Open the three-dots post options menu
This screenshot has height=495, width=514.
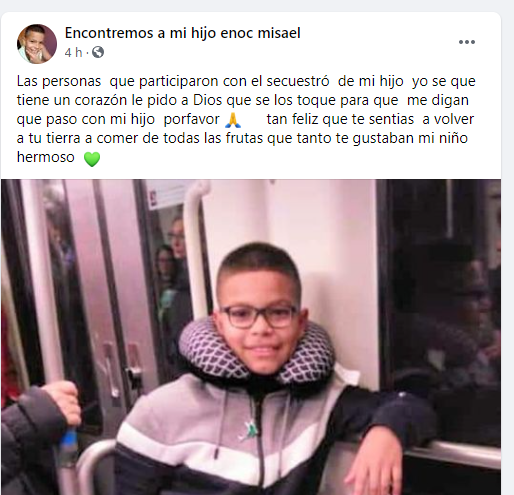(467, 42)
